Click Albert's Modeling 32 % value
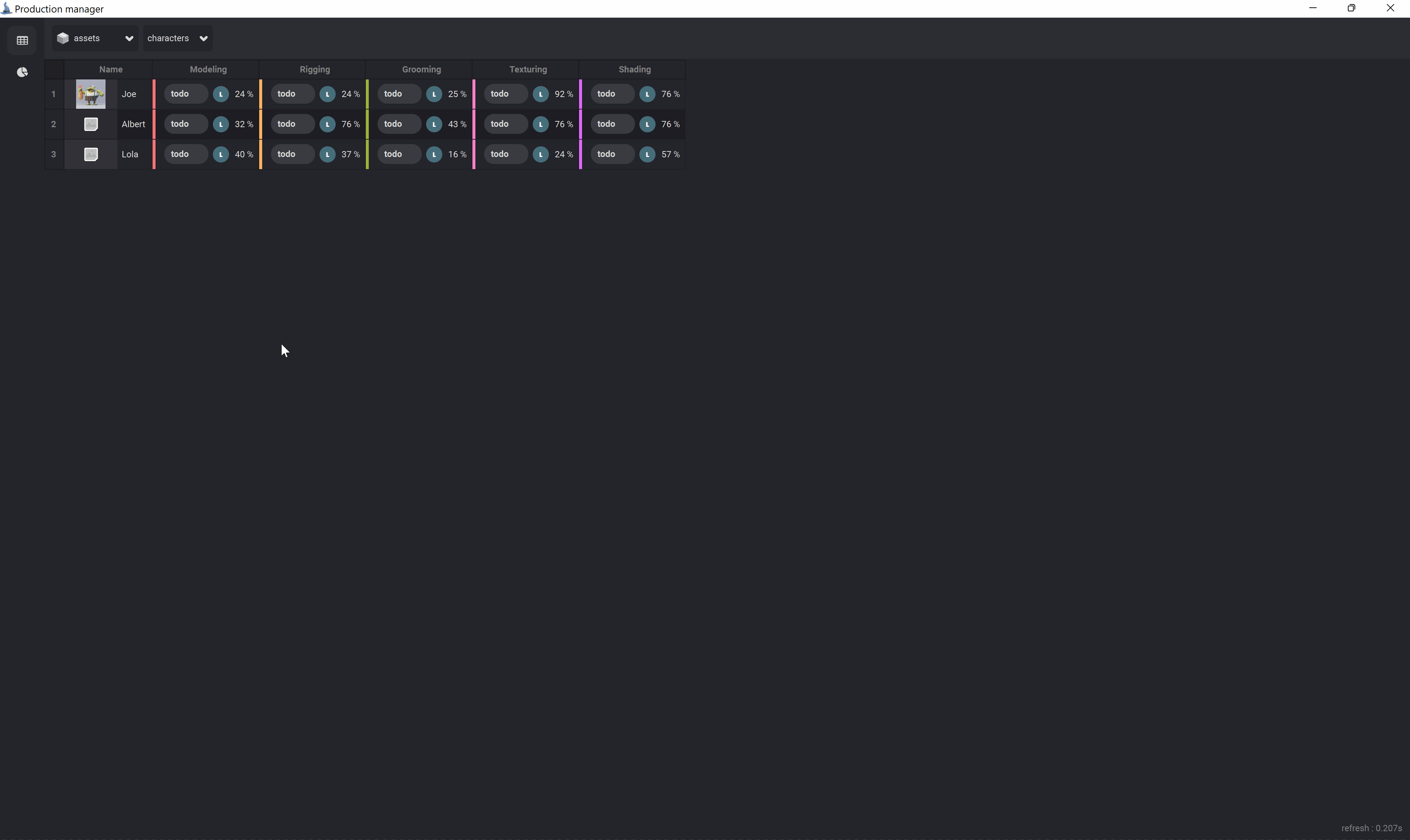1410x840 pixels. tap(244, 124)
